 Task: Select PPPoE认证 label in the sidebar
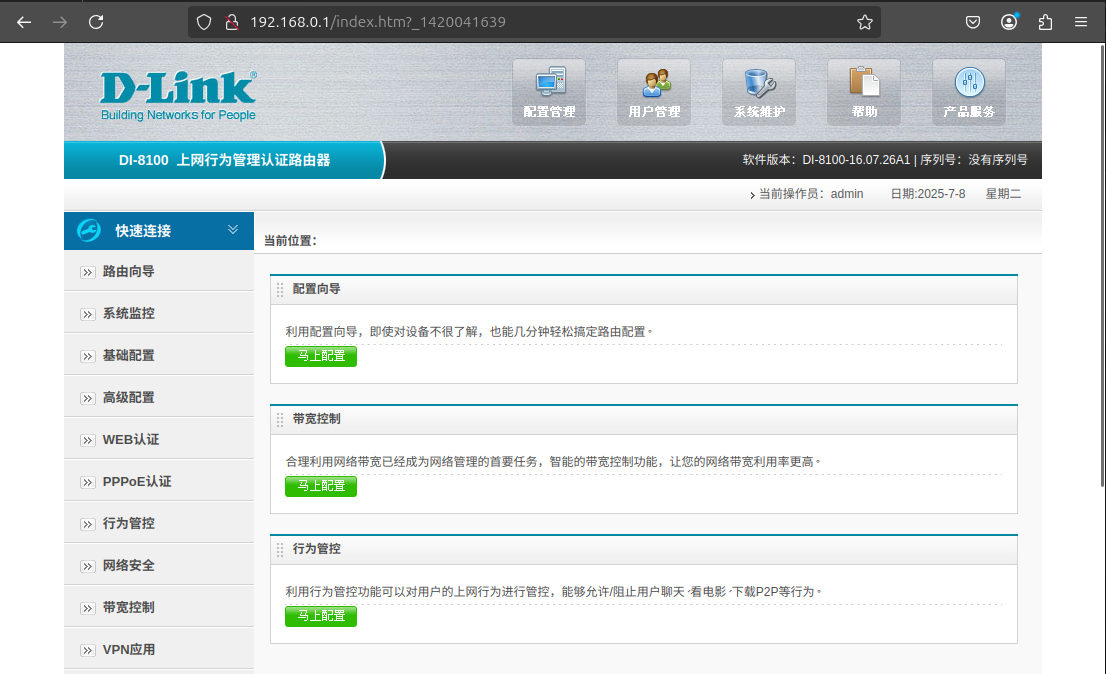[x=137, y=482]
